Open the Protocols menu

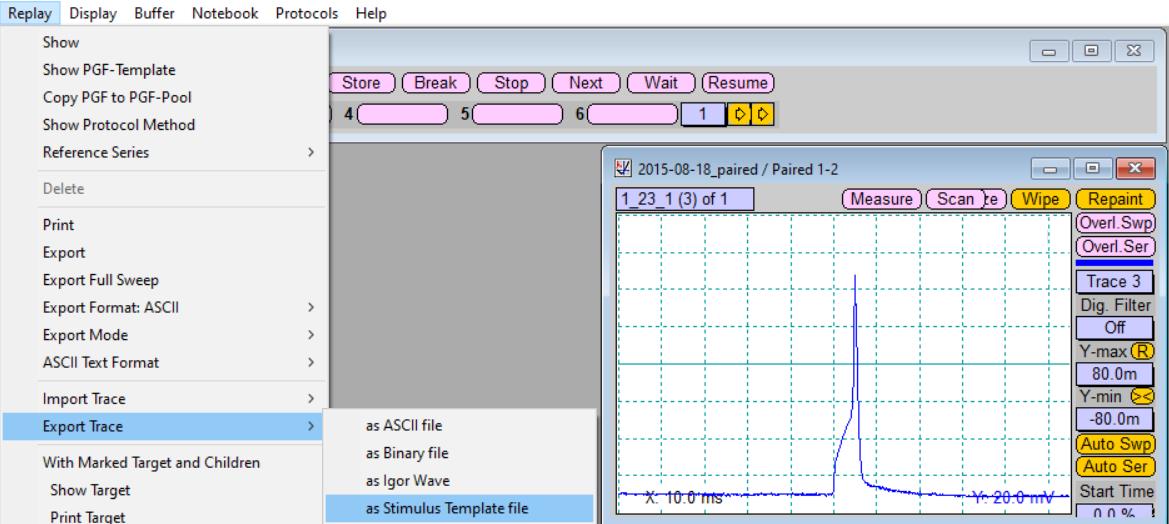[x=306, y=13]
